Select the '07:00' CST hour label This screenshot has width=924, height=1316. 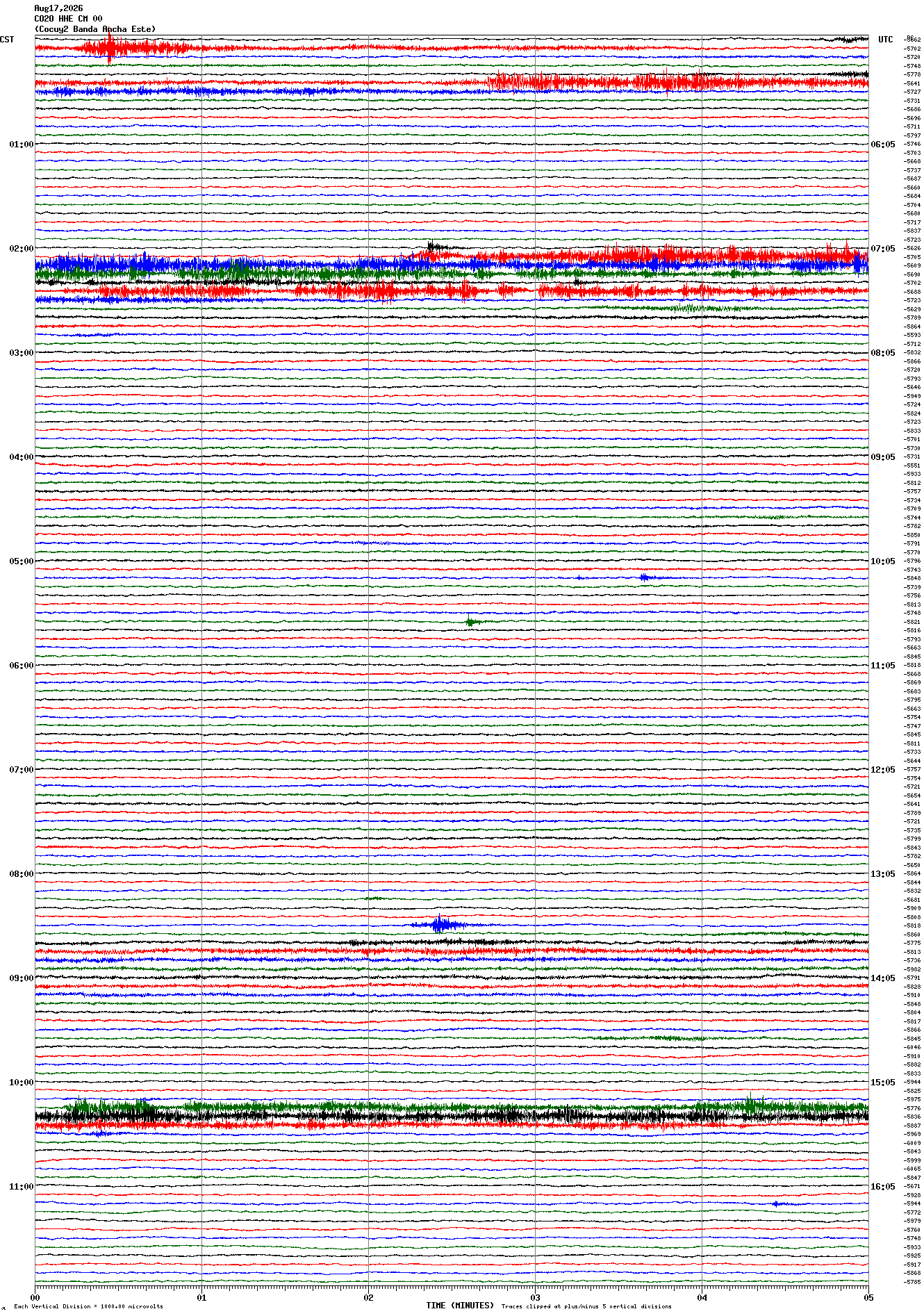[21, 770]
